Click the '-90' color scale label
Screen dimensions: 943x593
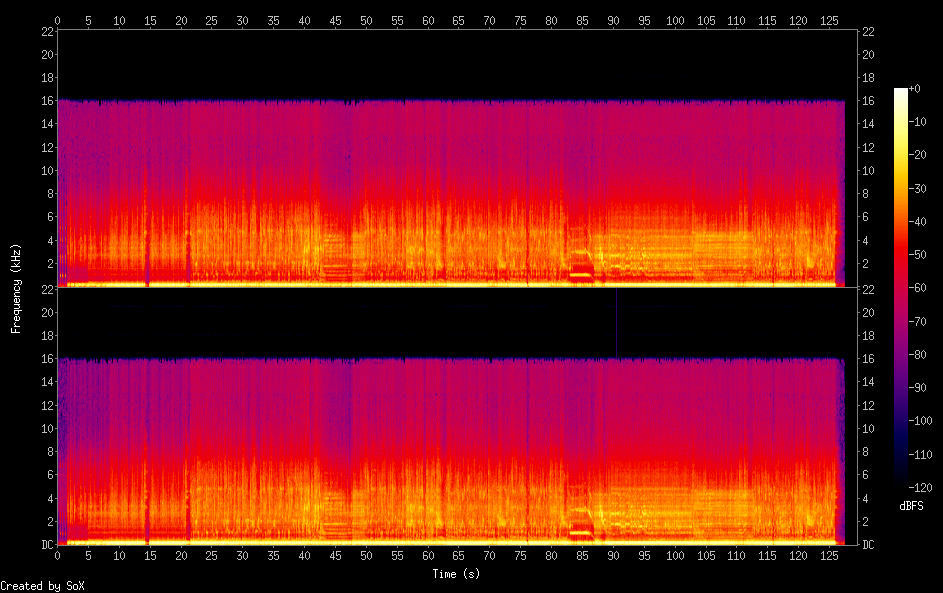tap(918, 388)
